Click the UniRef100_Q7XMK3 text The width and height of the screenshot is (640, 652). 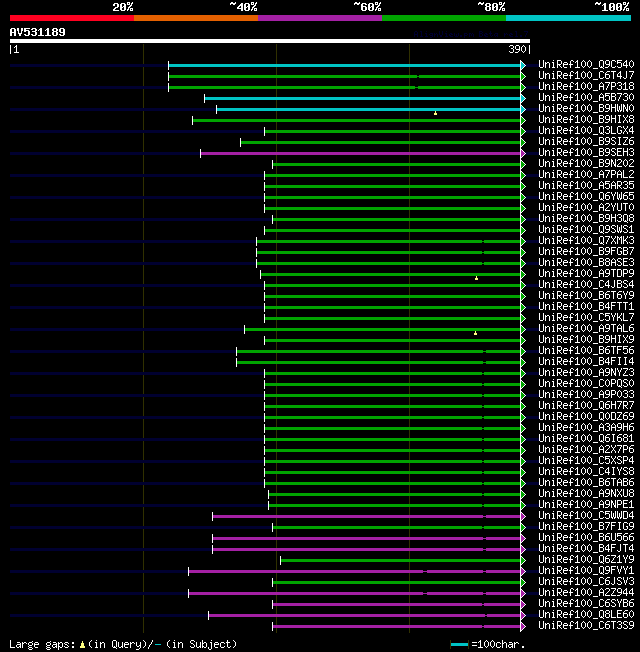[586, 240]
